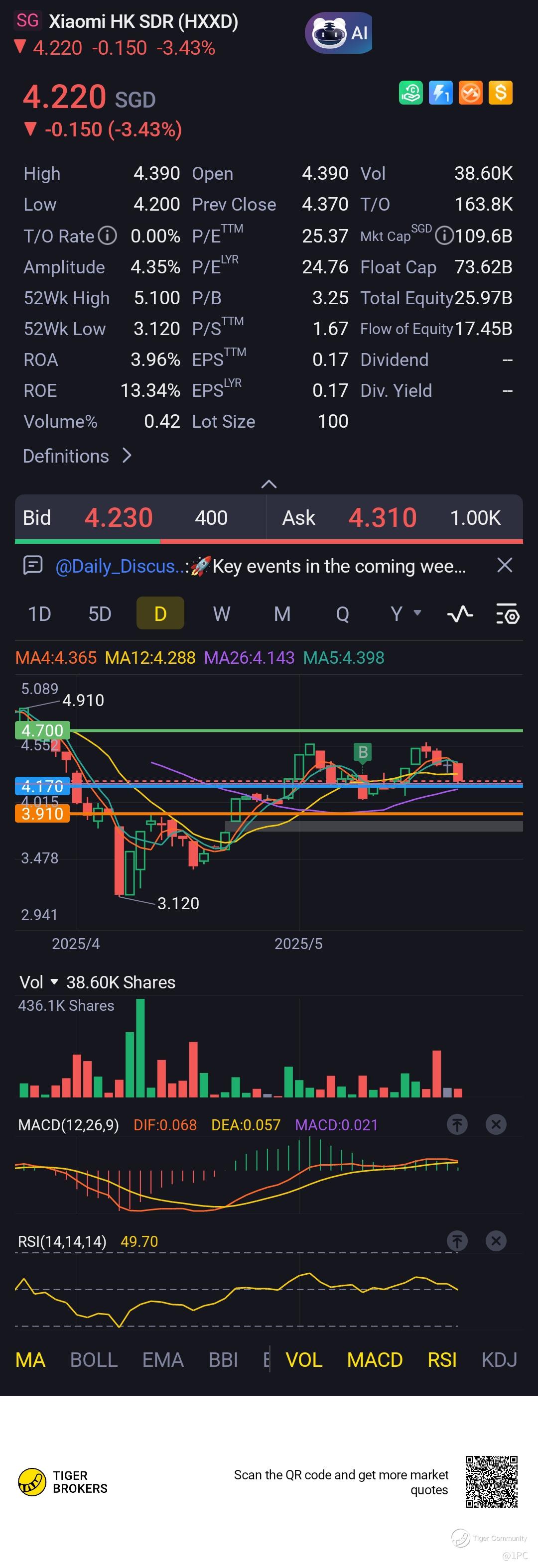This screenshot has height=1568, width=538.
Task: Tap the RSI(14,14,14) label
Action: pos(62,1241)
